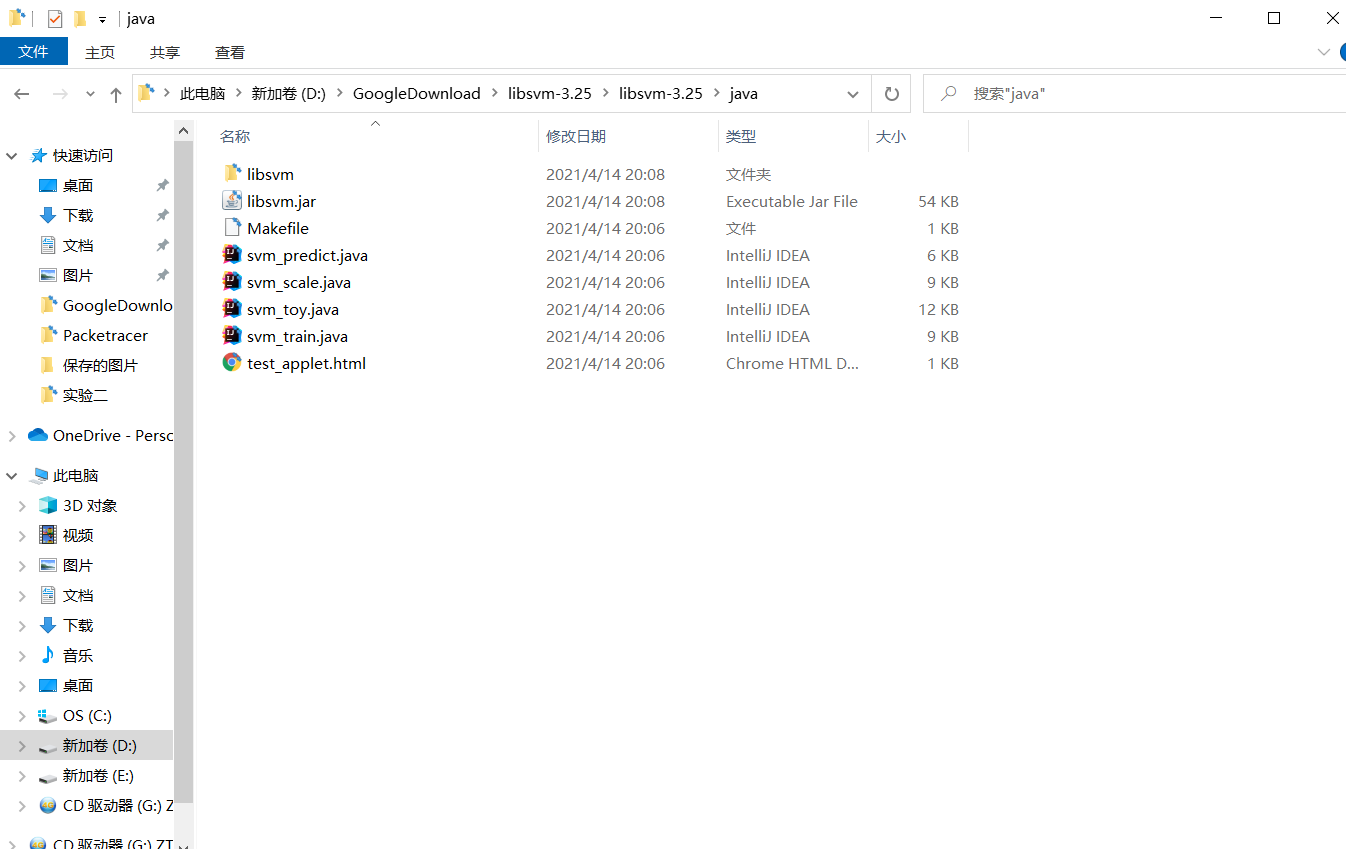This screenshot has width=1346, height=849.
Task: Open recent locations dropdown arrow
Action: pyautogui.click(x=90, y=94)
